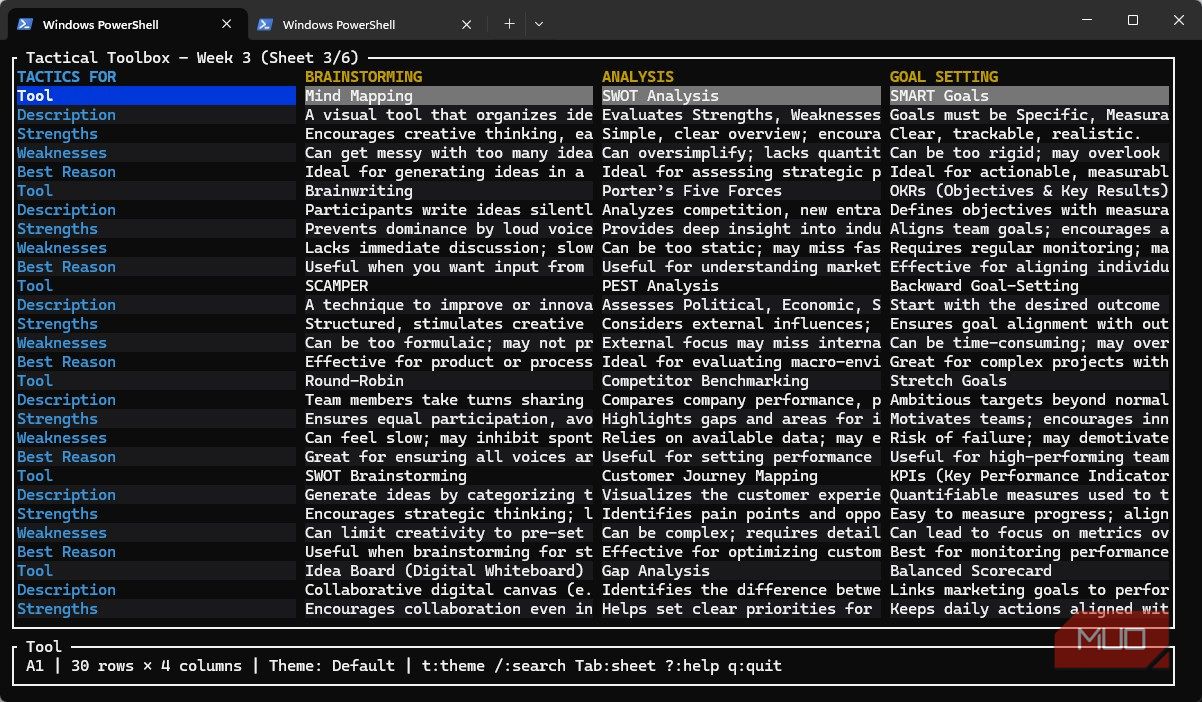The width and height of the screenshot is (1202, 702).
Task: Click the 'Goals must be Specific' cell
Action: pyautogui.click(x=1029, y=115)
